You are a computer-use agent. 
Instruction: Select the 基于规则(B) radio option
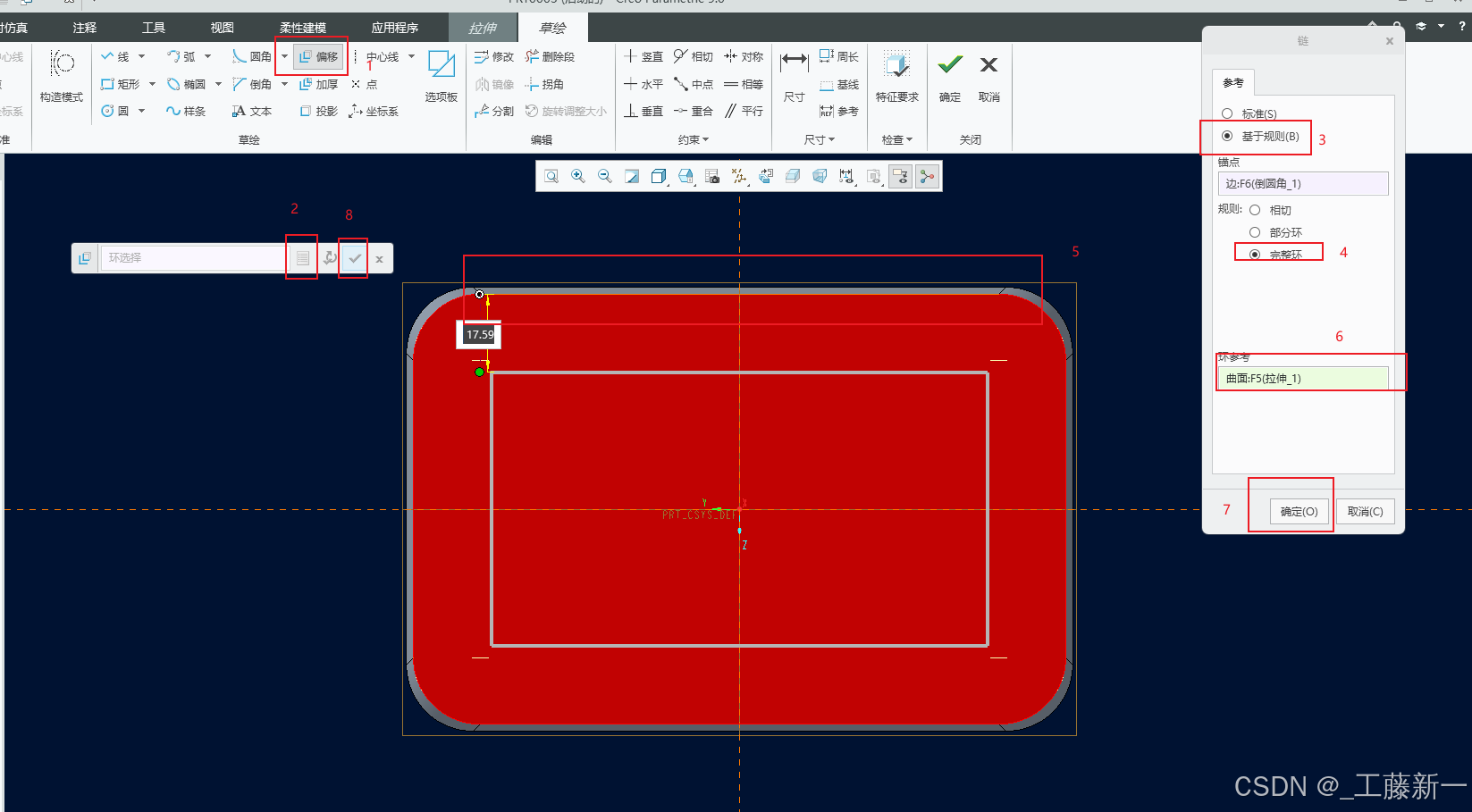(1227, 136)
